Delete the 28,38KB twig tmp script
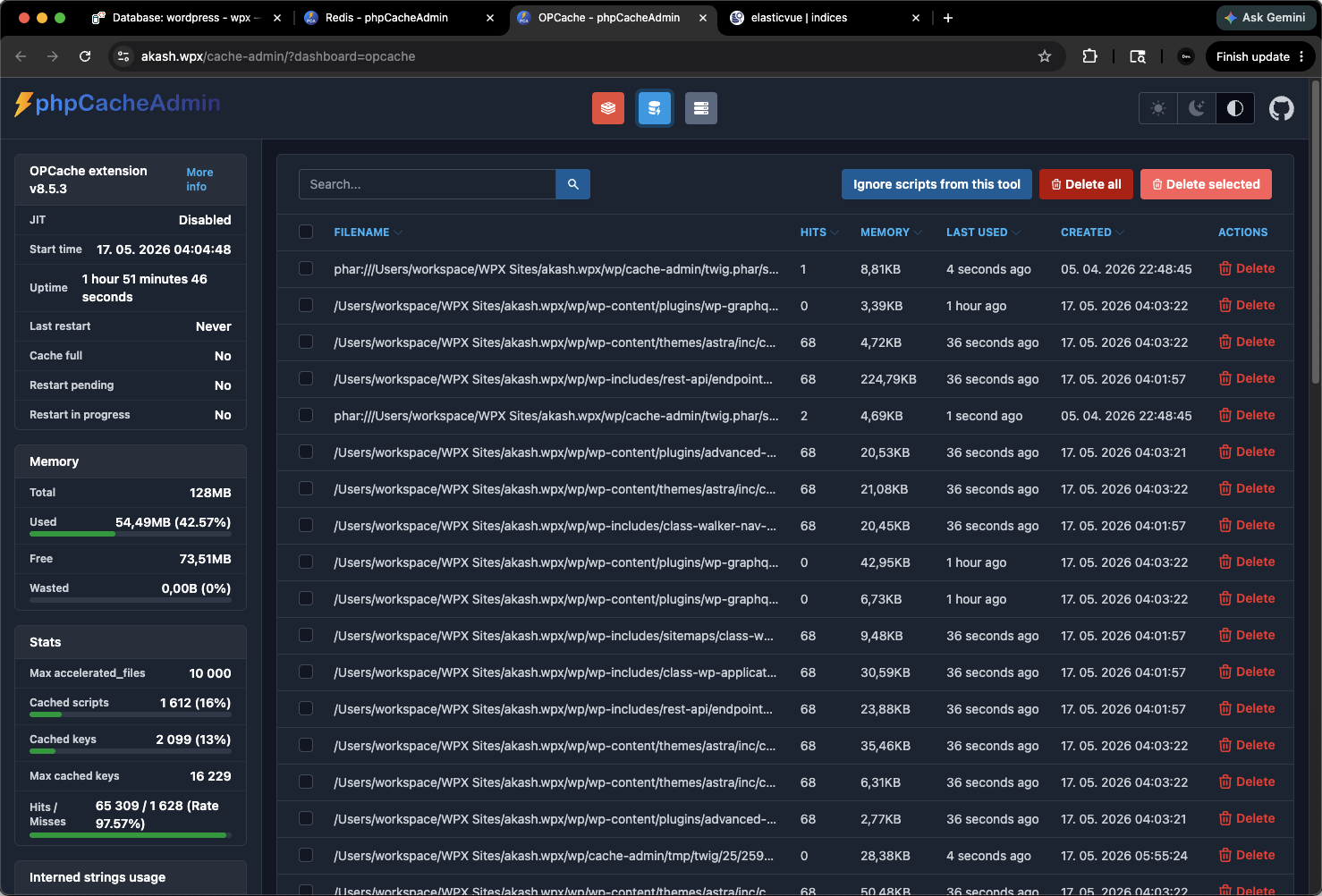This screenshot has width=1322, height=896. (1247, 855)
